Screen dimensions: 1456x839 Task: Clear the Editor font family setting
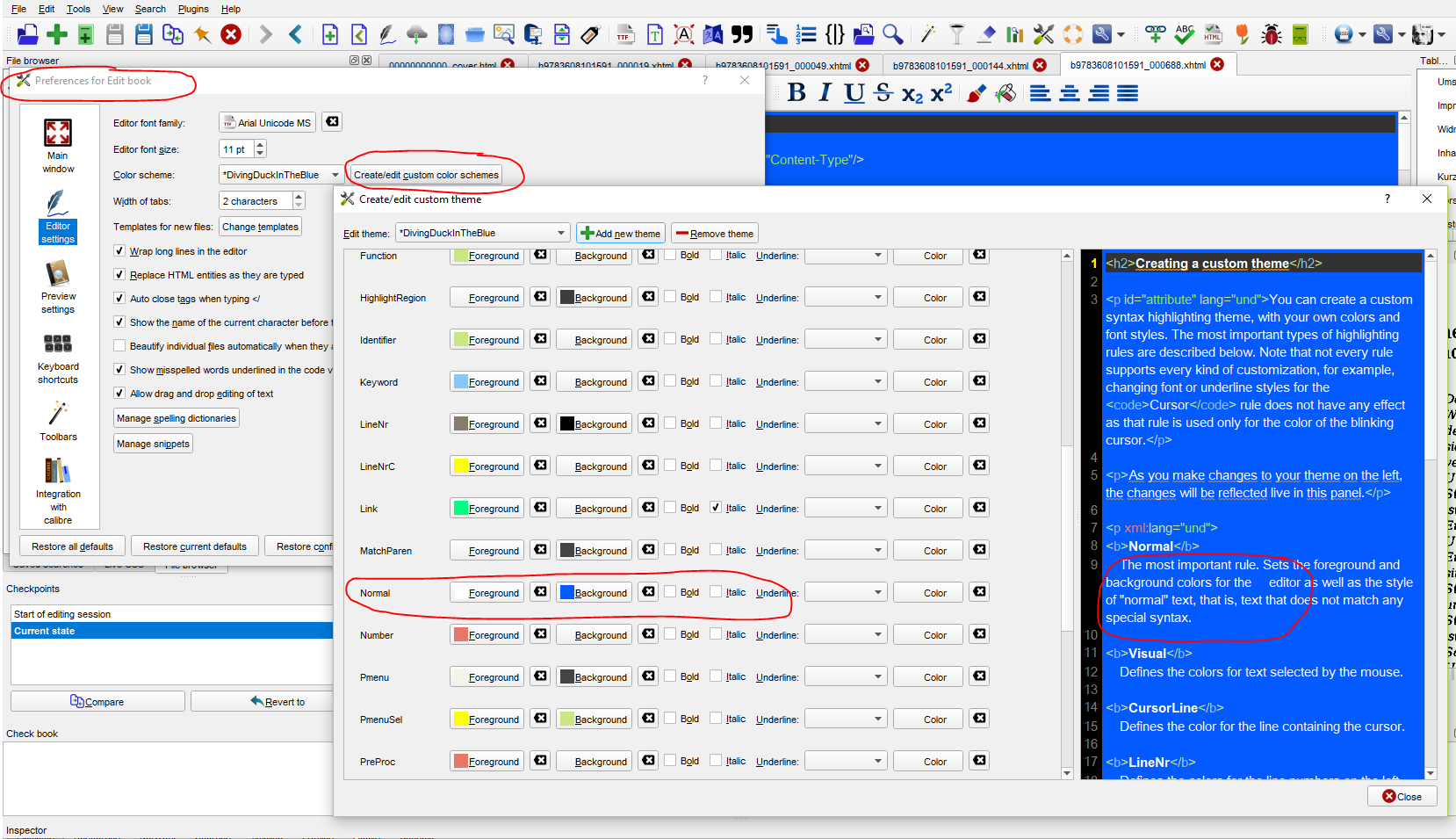pyautogui.click(x=332, y=122)
